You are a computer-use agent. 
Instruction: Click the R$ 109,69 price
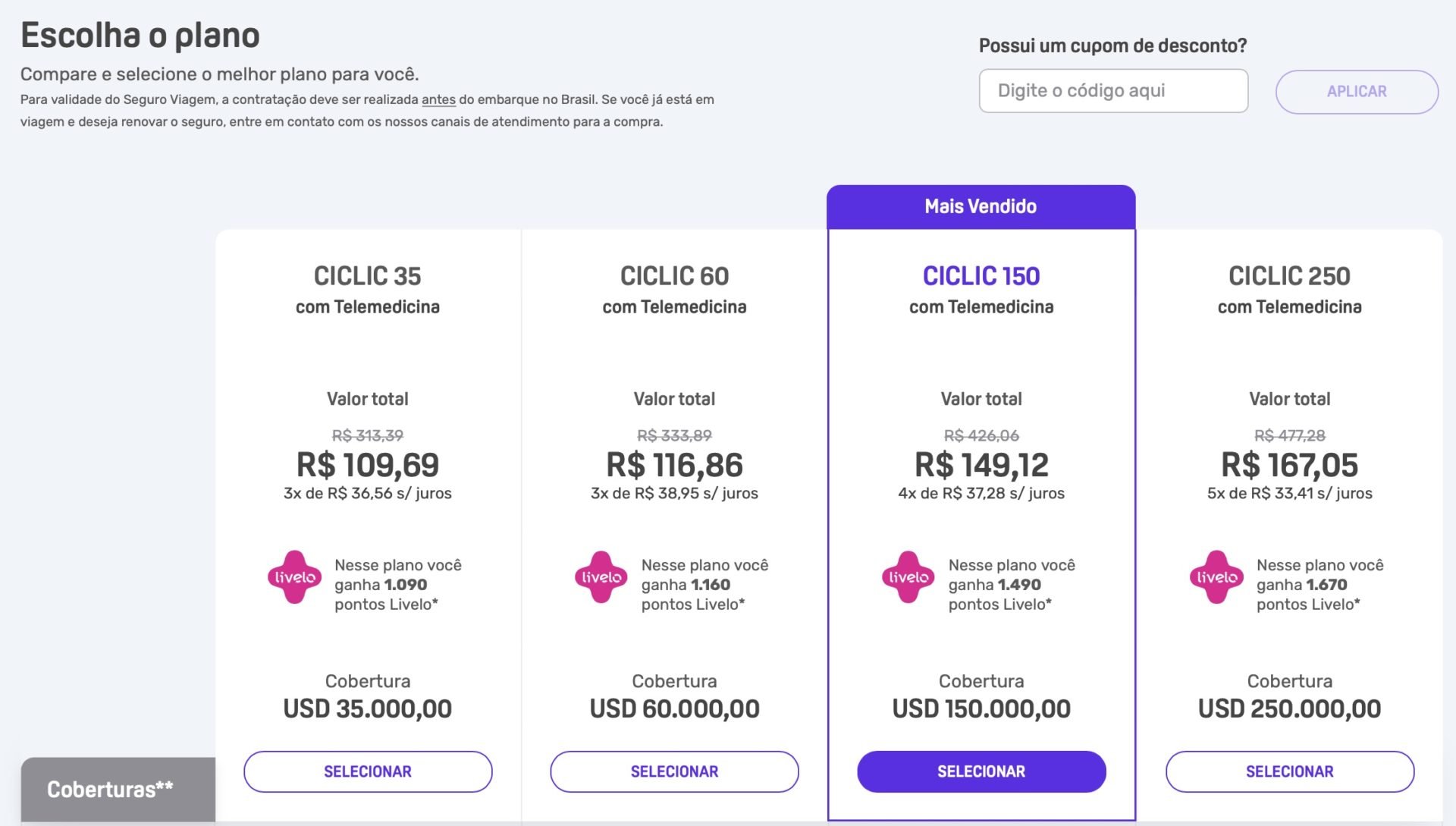pos(368,464)
